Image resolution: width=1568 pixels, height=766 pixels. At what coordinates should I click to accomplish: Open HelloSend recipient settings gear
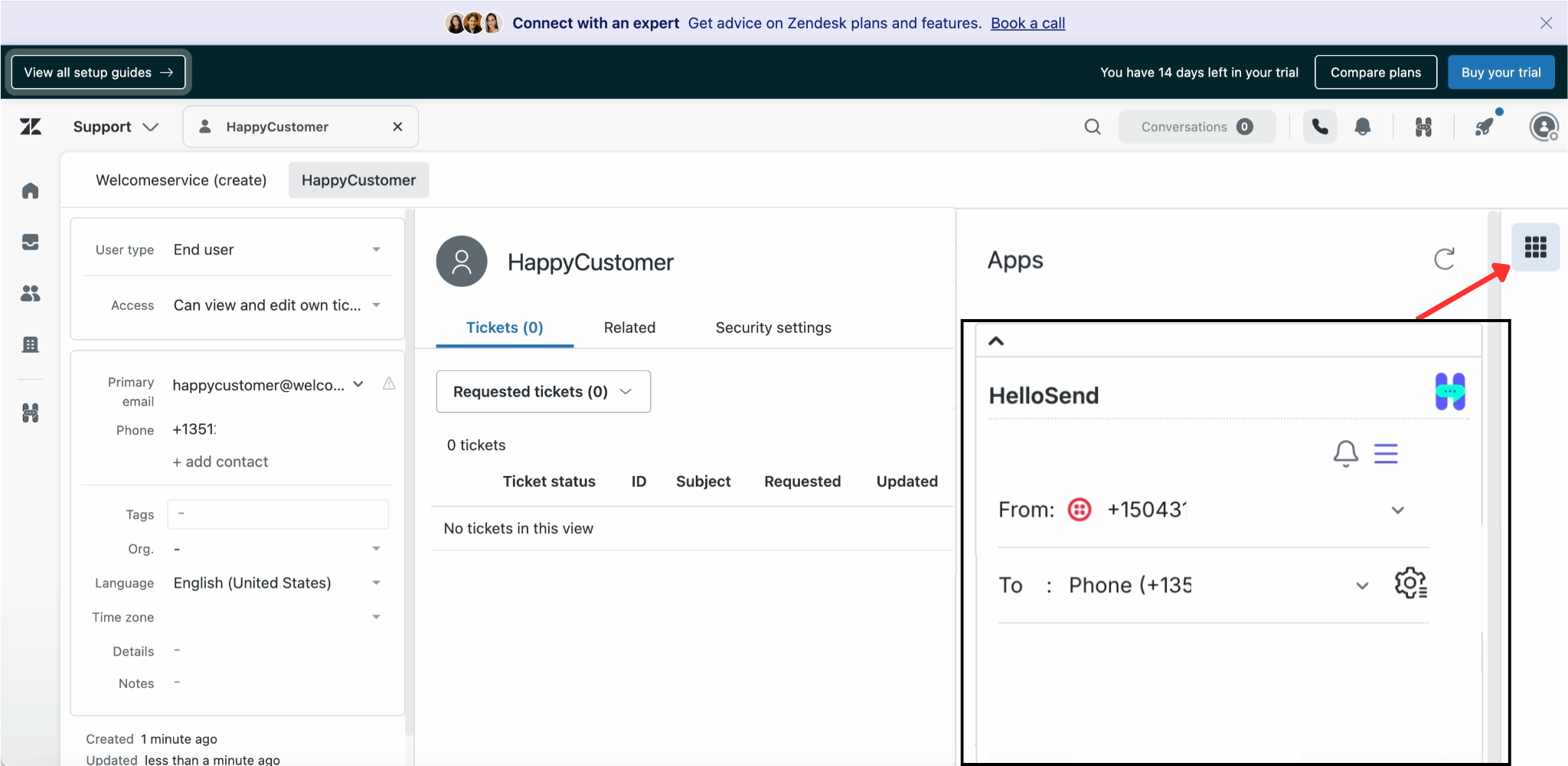pyautogui.click(x=1411, y=584)
